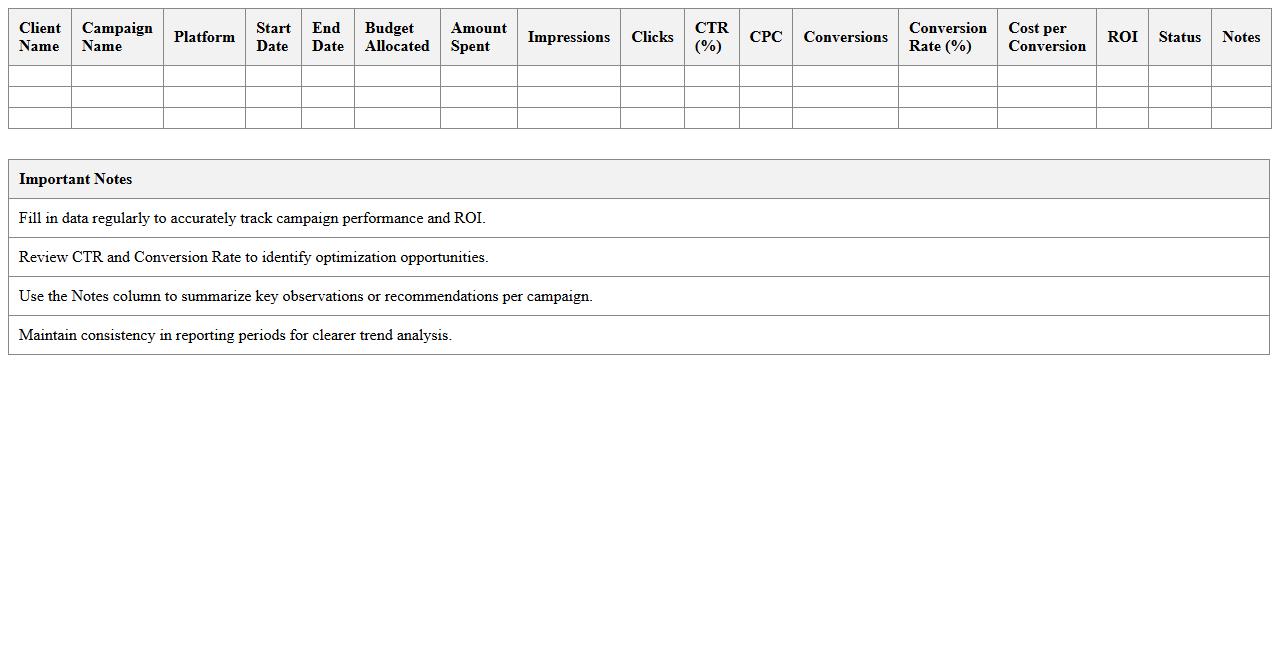
Task: Click the Clicks column header
Action: (652, 37)
